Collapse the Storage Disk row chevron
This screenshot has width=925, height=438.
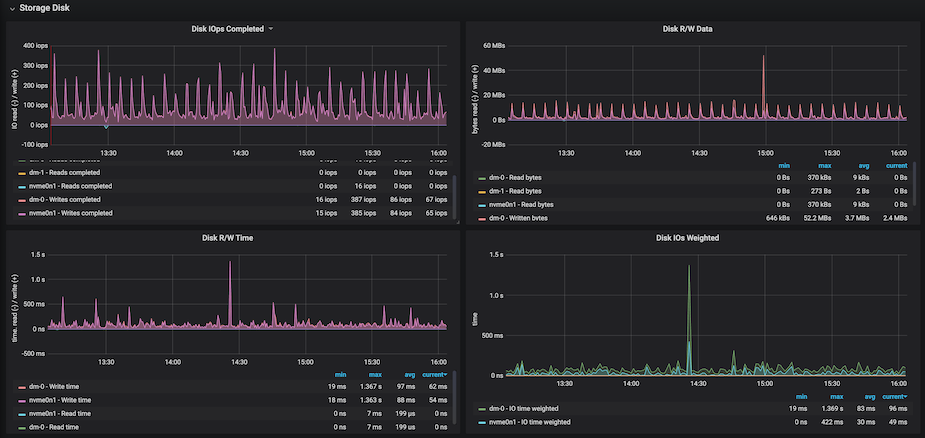pyautogui.click(x=11, y=9)
